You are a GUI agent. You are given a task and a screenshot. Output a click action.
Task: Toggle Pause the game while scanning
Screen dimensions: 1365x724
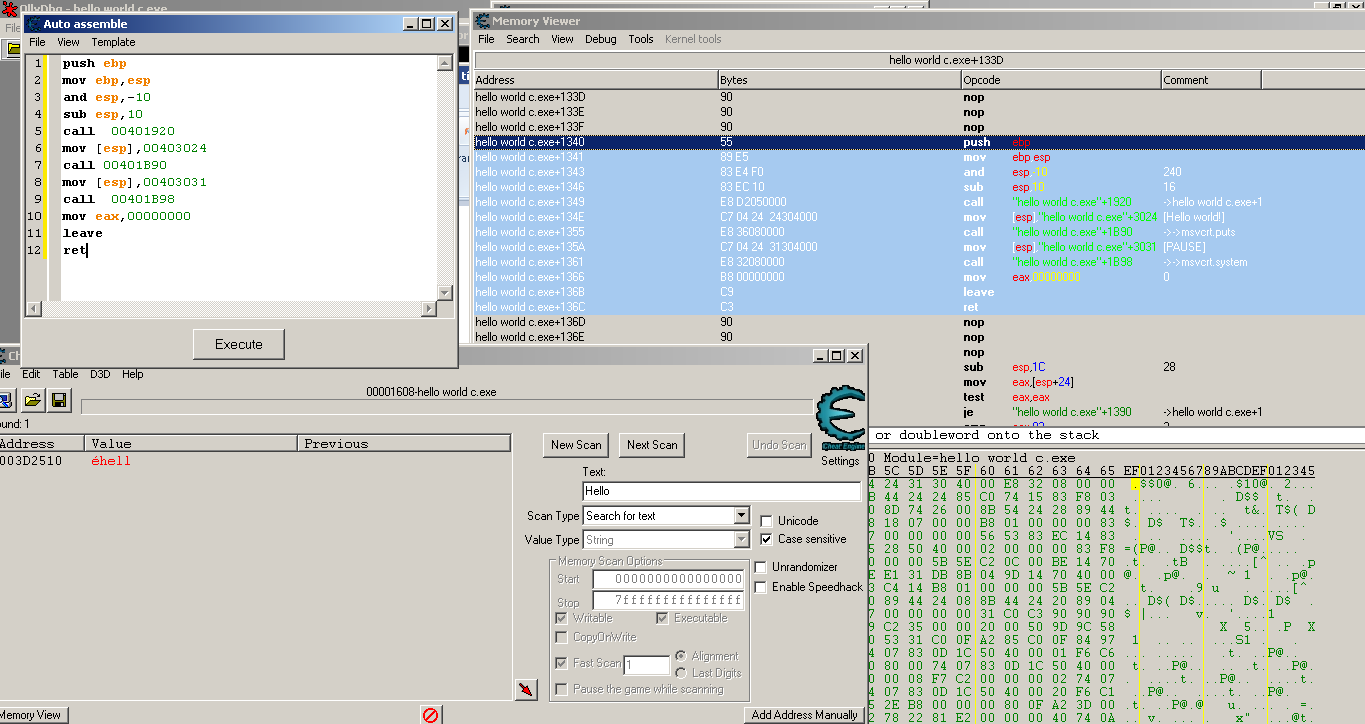point(562,689)
